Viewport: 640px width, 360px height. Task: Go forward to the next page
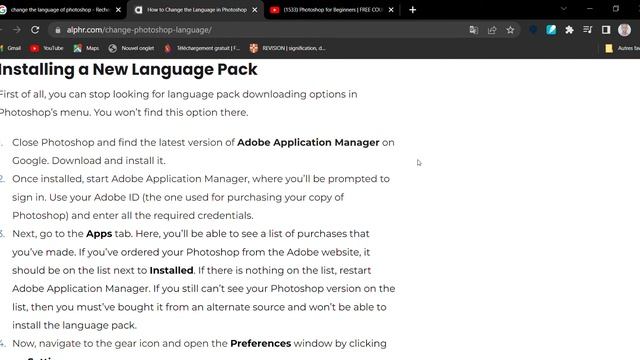(x=16, y=30)
